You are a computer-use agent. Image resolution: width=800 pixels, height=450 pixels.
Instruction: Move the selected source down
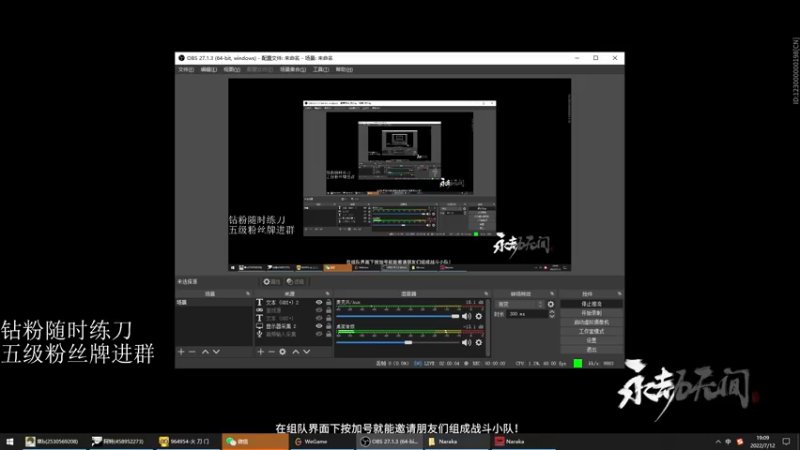pos(307,352)
